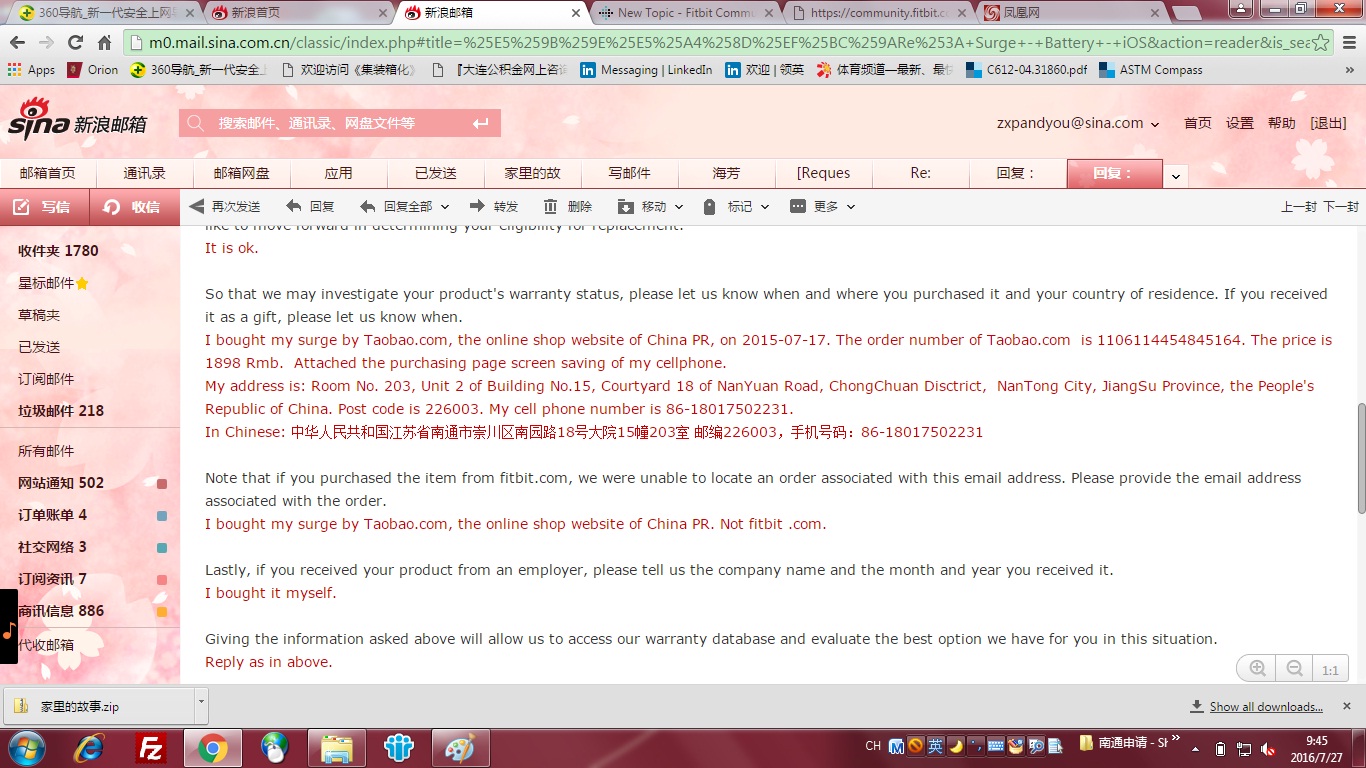Expand the mail tab overflow chevron
The height and width of the screenshot is (768, 1366).
[1176, 176]
